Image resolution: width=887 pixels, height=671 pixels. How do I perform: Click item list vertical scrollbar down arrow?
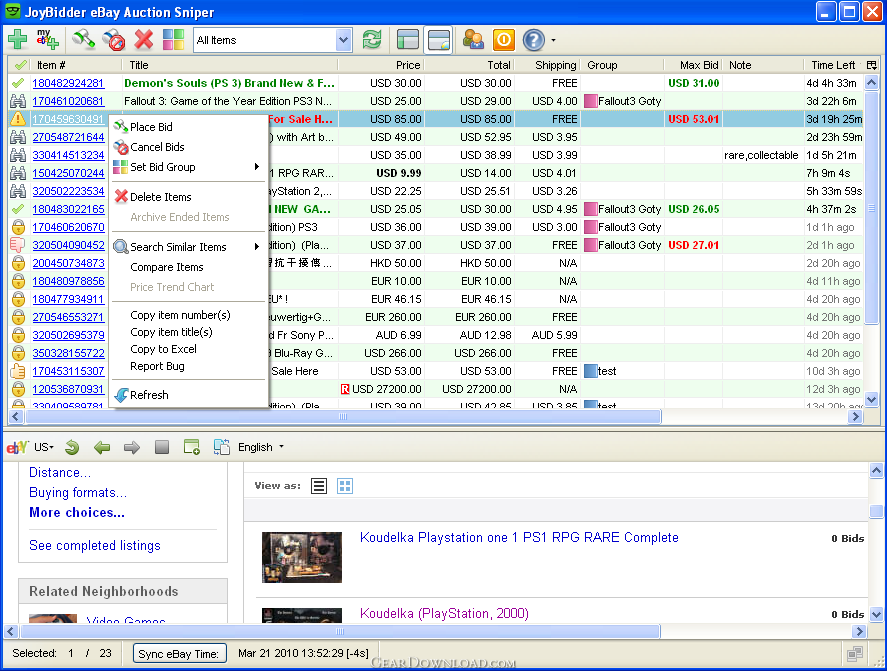click(x=872, y=399)
